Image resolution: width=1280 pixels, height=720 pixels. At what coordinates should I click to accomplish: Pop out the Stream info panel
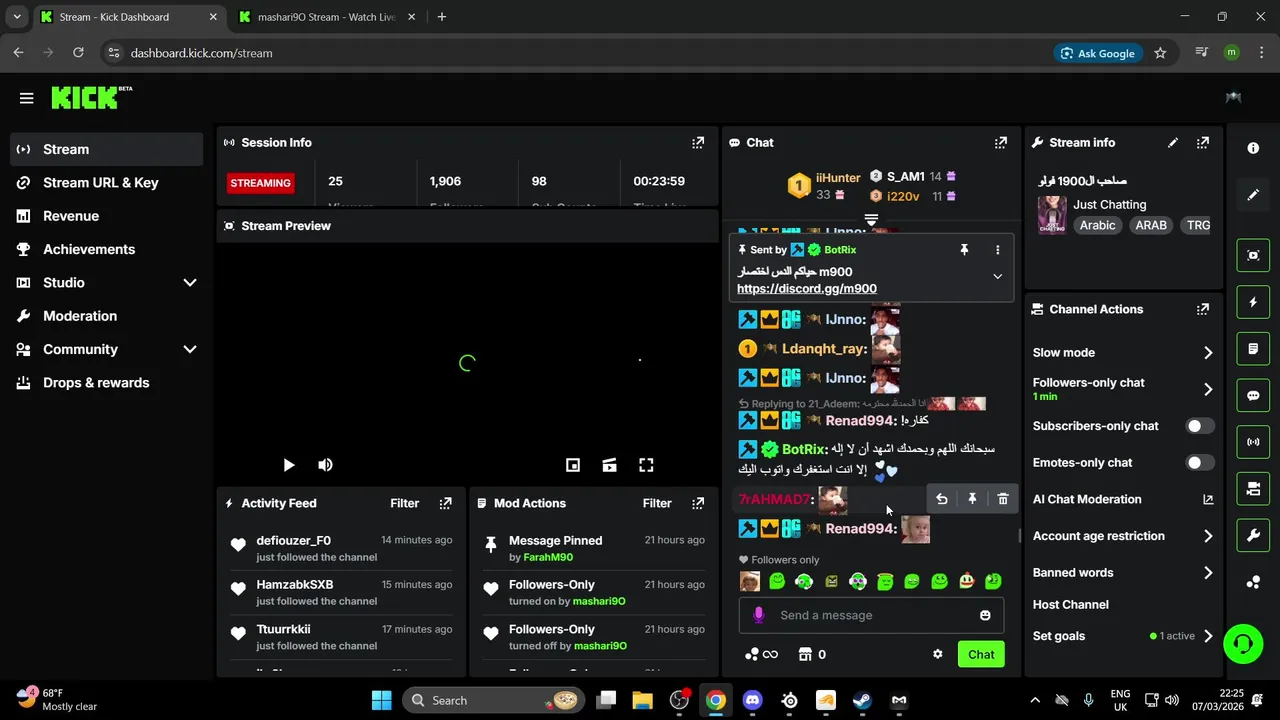pyautogui.click(x=1203, y=143)
